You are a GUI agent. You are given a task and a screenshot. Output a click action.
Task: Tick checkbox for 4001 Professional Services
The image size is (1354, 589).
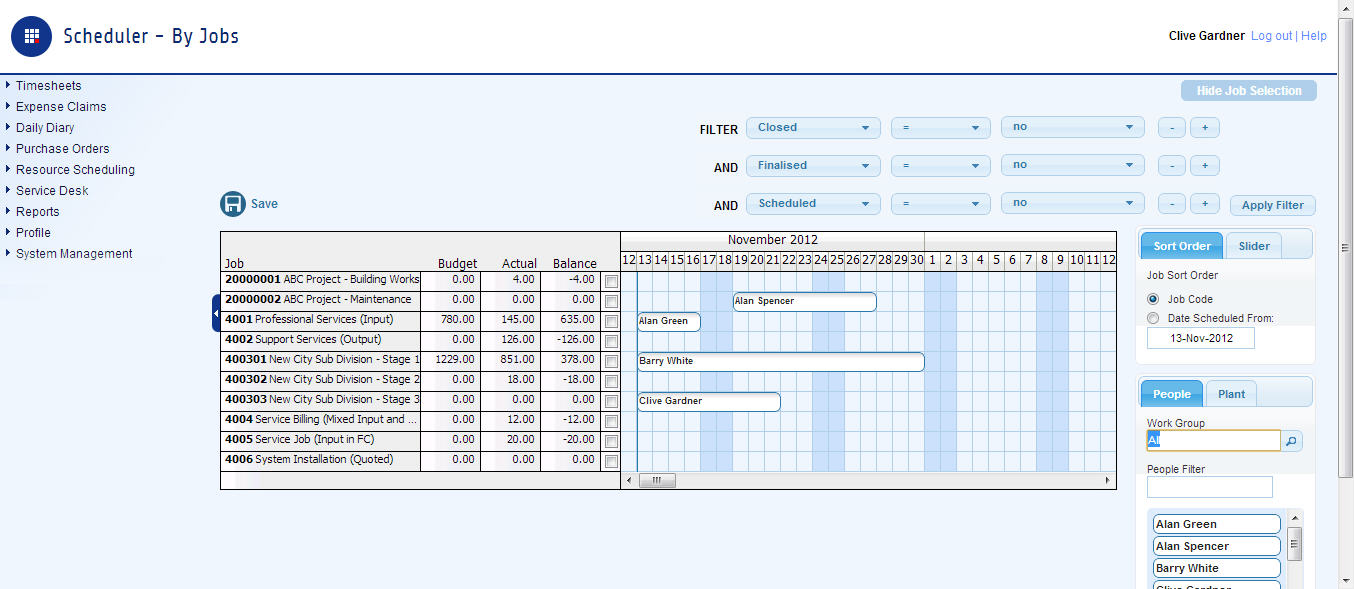[611, 322]
